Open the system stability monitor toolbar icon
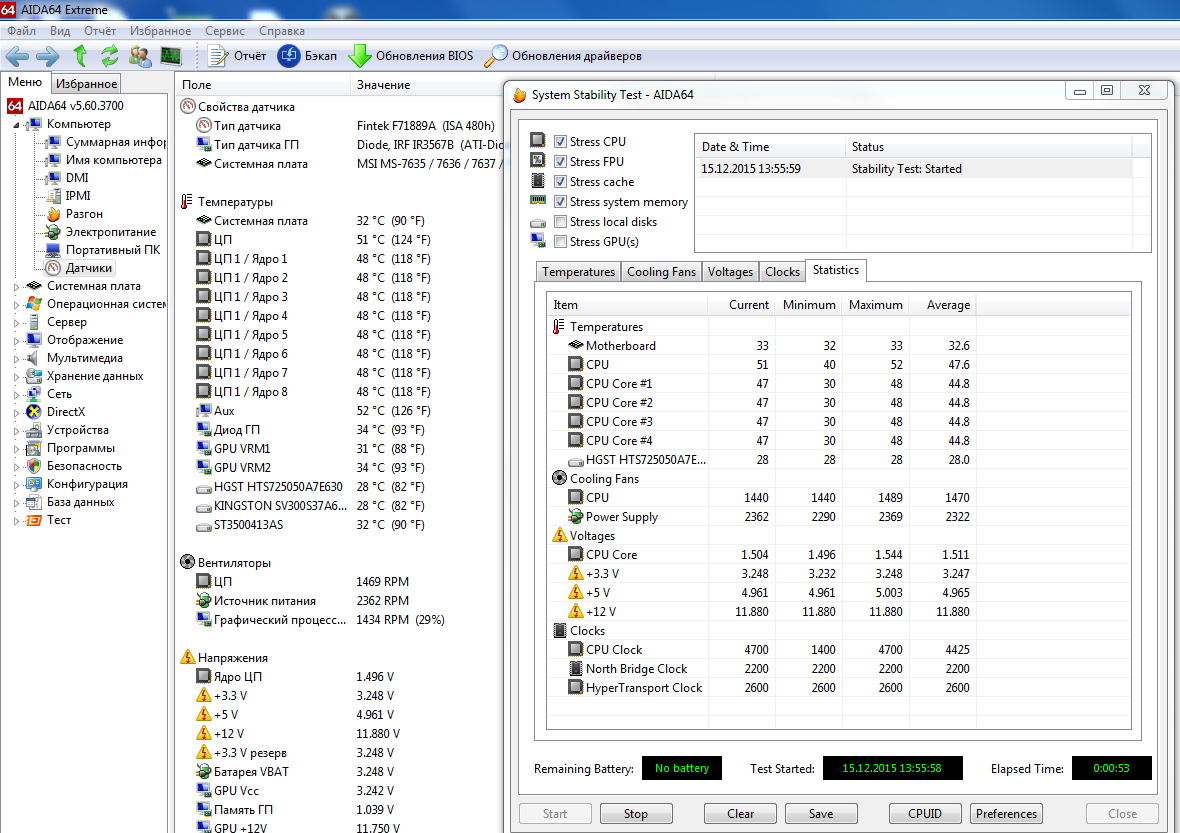 [171, 56]
